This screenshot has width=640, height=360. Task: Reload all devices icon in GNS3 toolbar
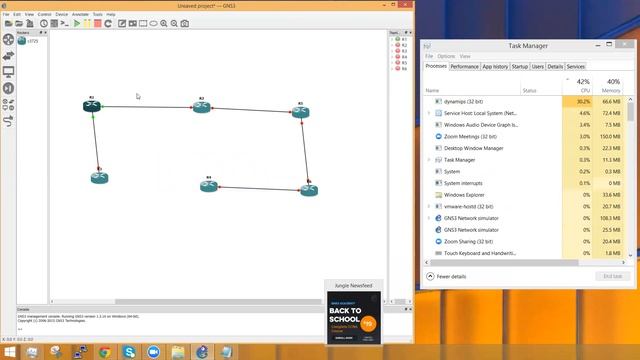(x=108, y=24)
